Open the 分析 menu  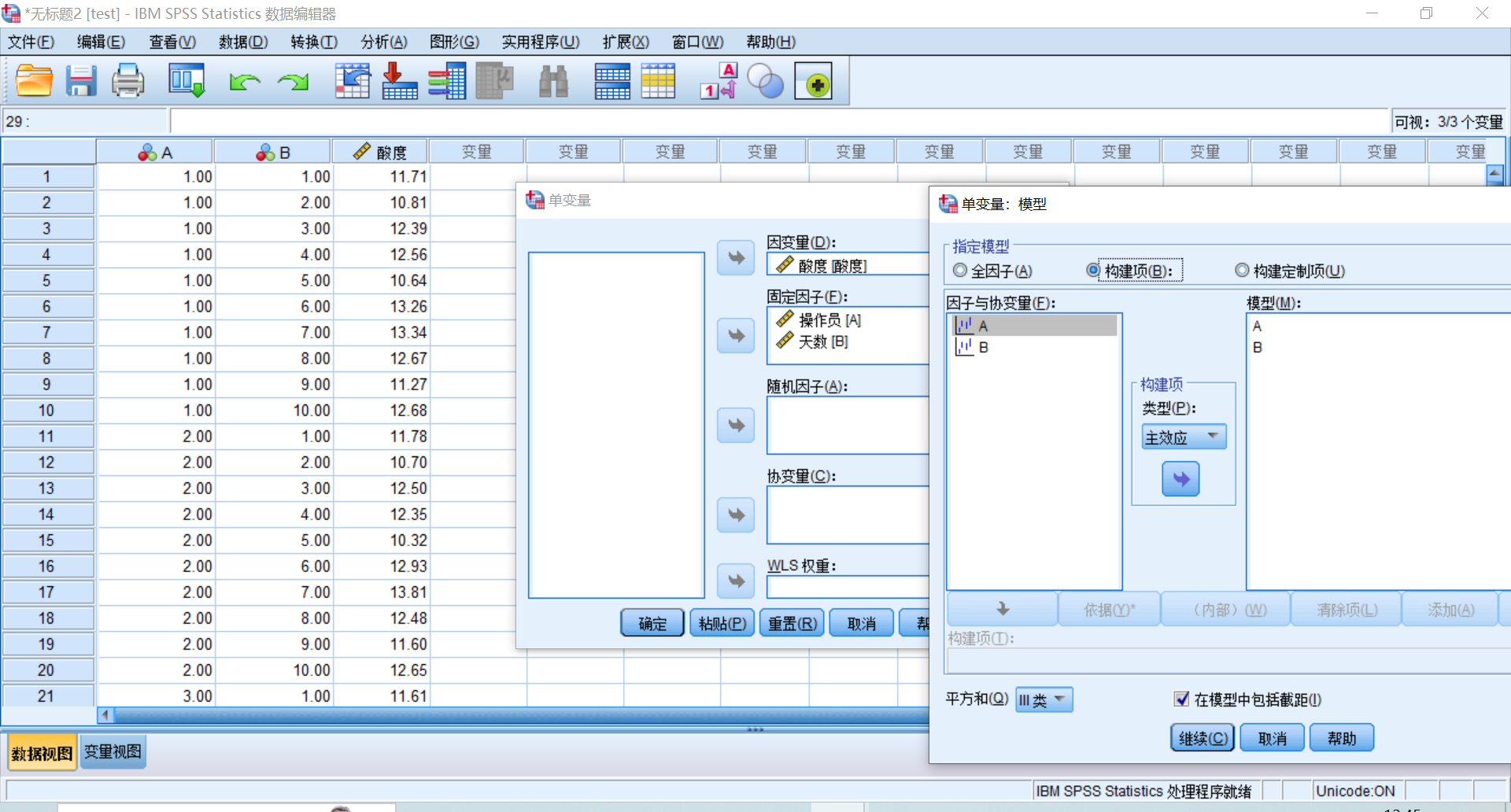click(383, 42)
